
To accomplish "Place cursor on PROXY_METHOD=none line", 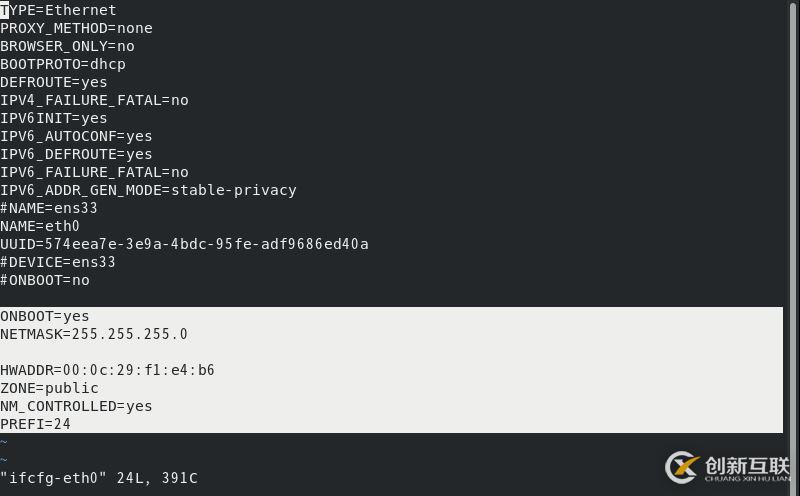I will (76, 28).
